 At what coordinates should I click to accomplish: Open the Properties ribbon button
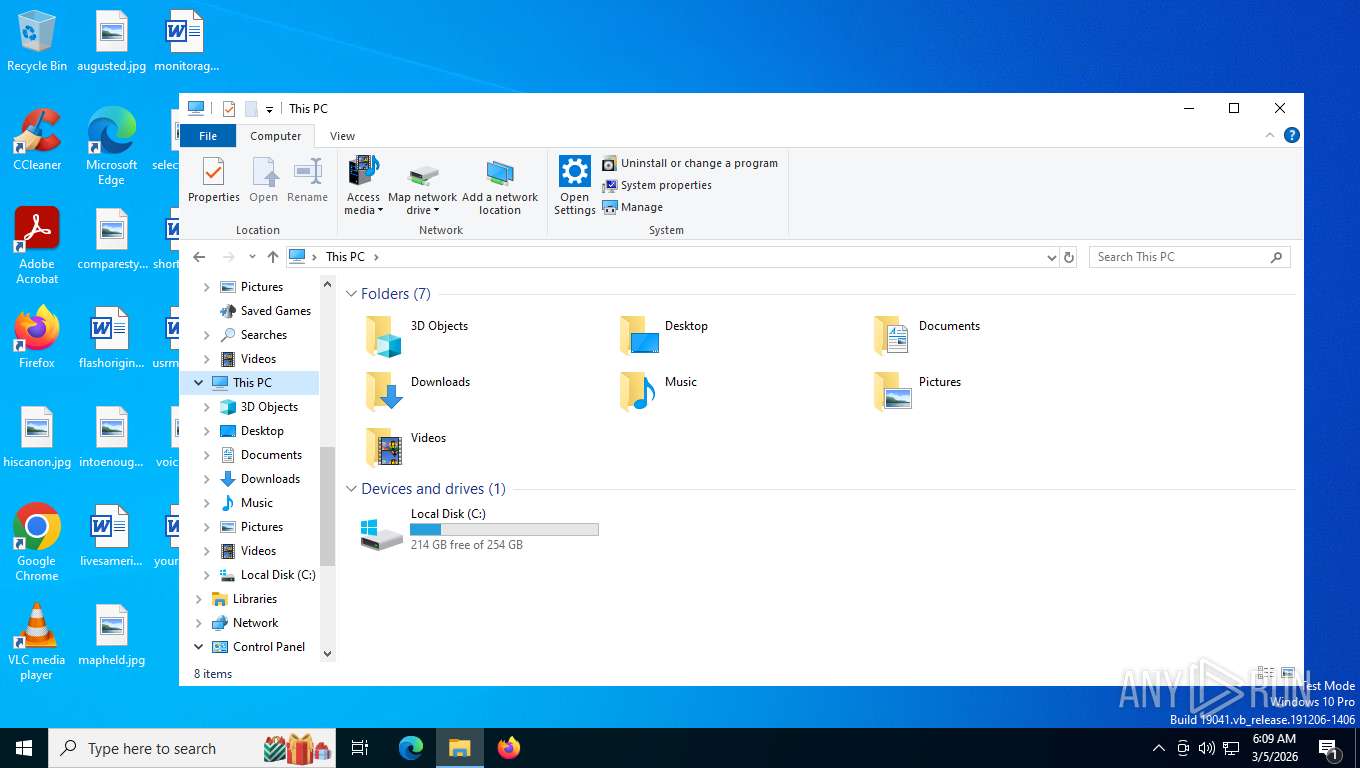214,180
